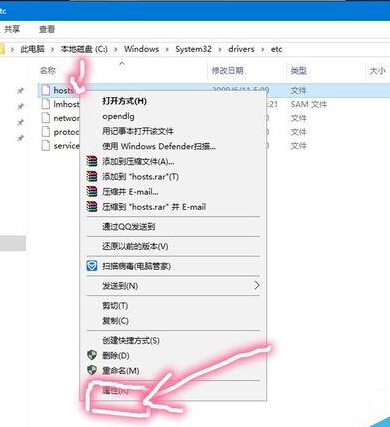Click the 文件 type cell of hosts row

click(x=298, y=90)
